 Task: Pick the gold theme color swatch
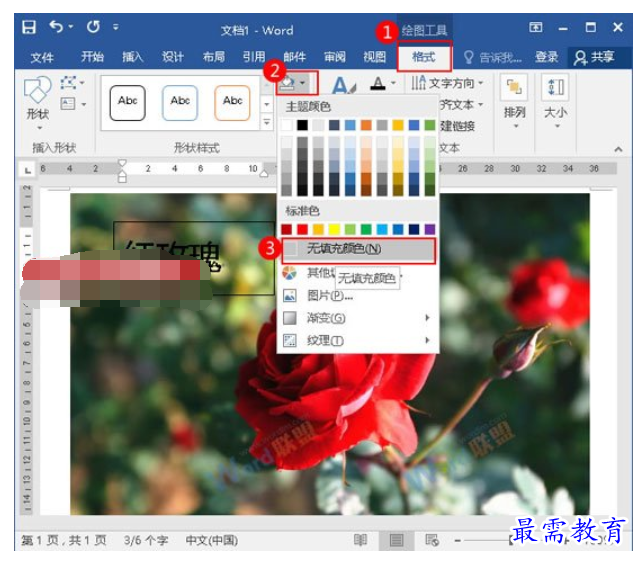[x=398, y=125]
